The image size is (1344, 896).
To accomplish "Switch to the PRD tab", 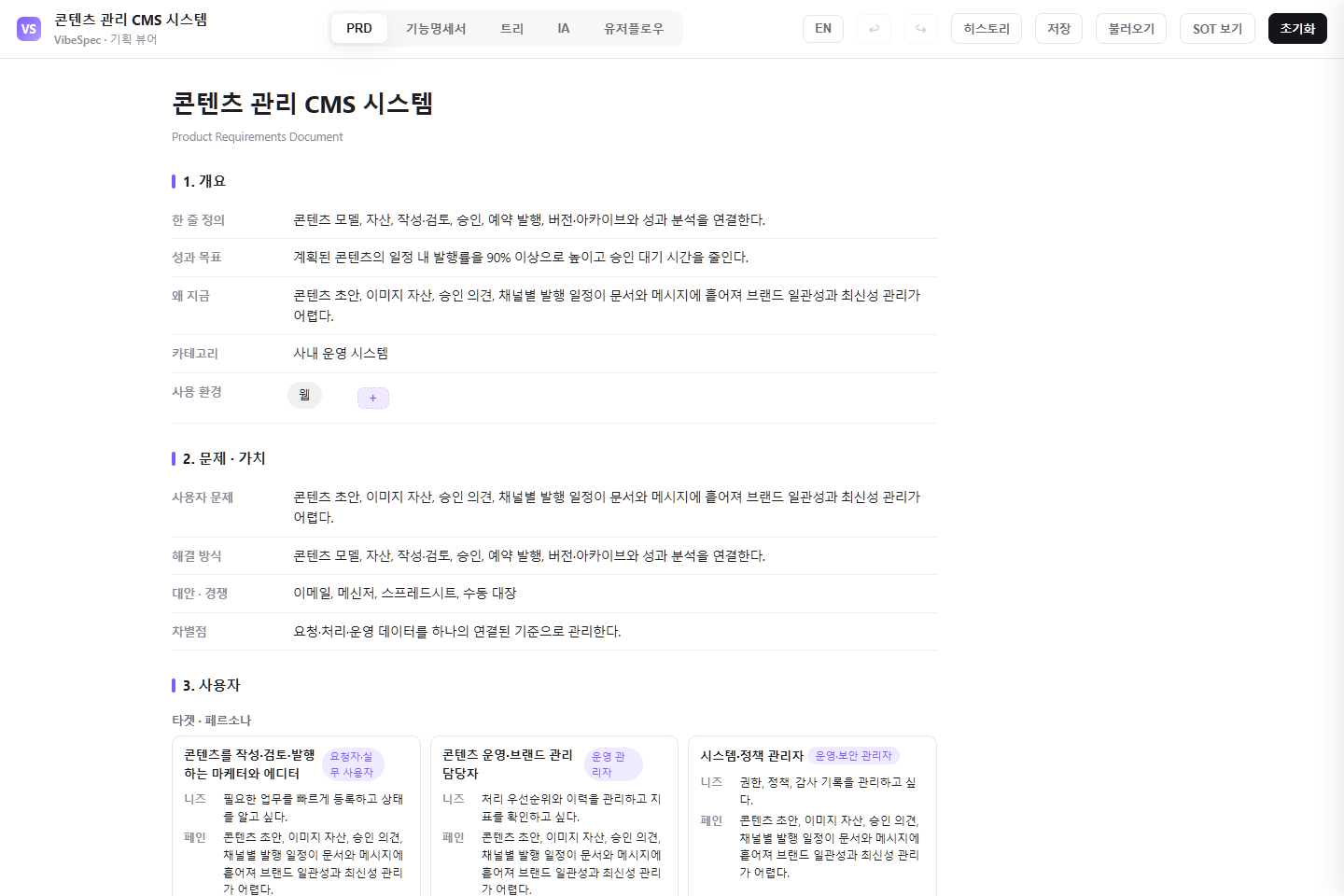I will 359,29.
